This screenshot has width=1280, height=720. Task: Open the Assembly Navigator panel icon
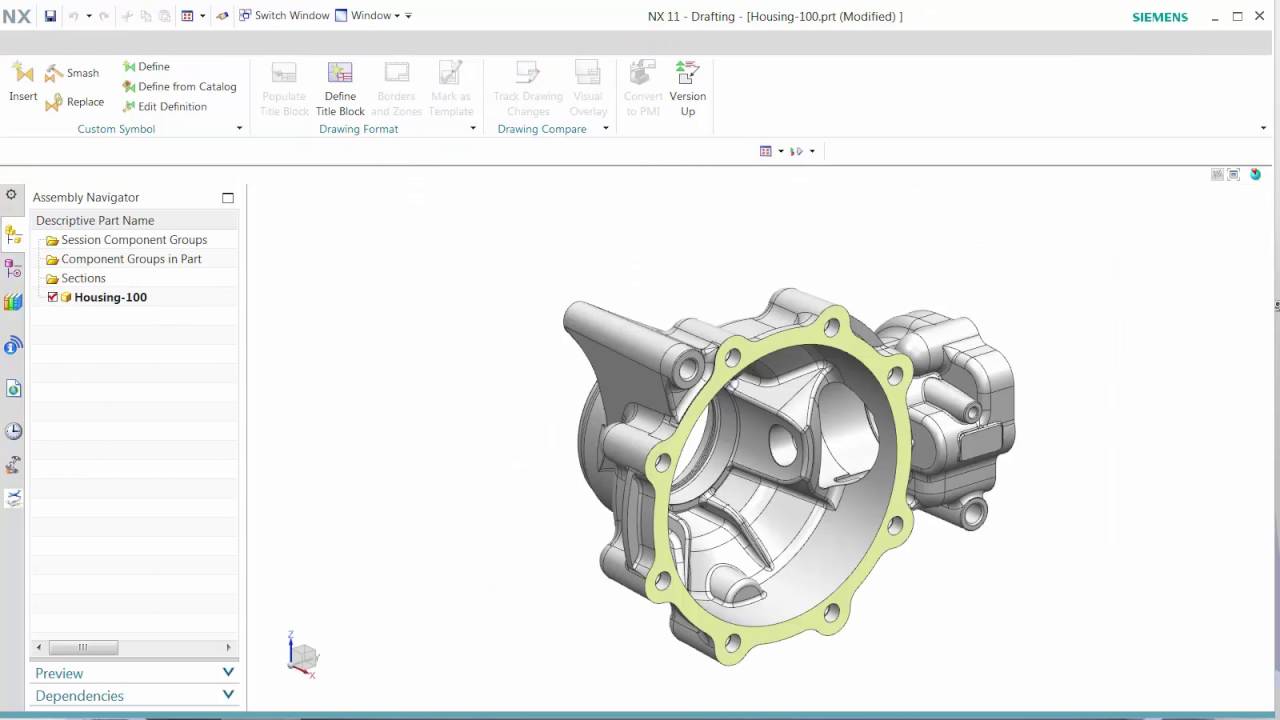click(13, 234)
